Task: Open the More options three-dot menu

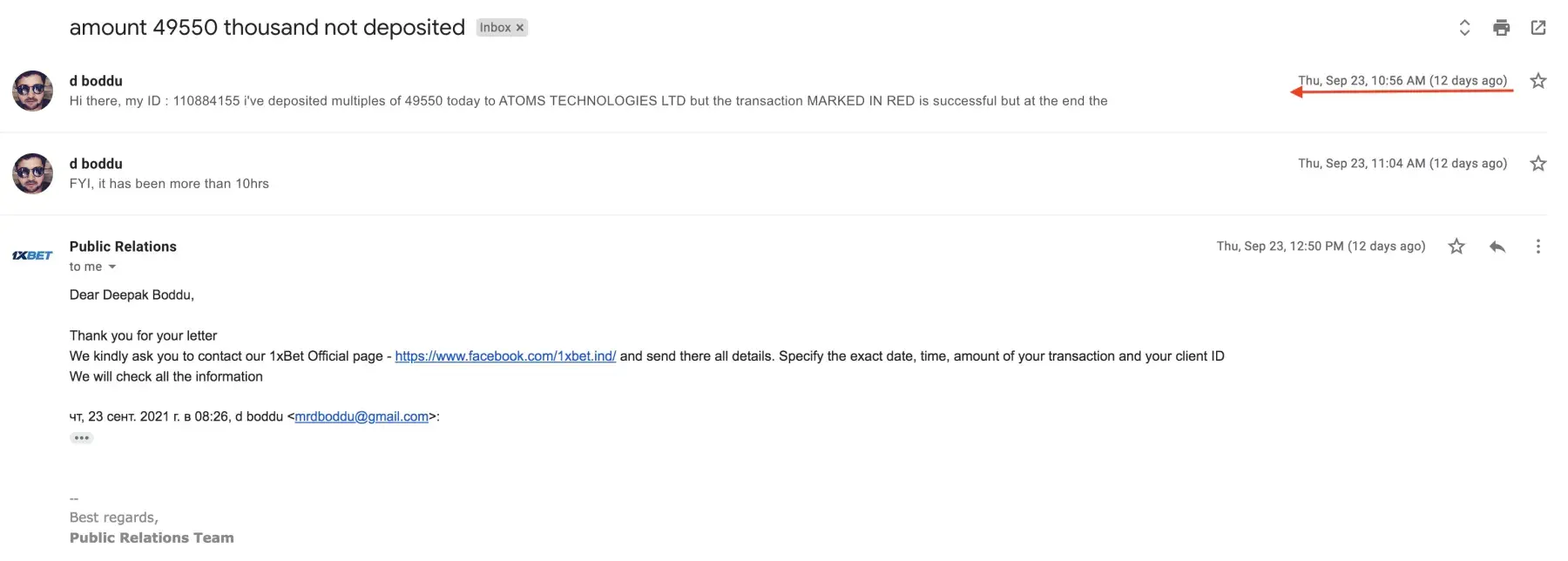Action: [1538, 247]
